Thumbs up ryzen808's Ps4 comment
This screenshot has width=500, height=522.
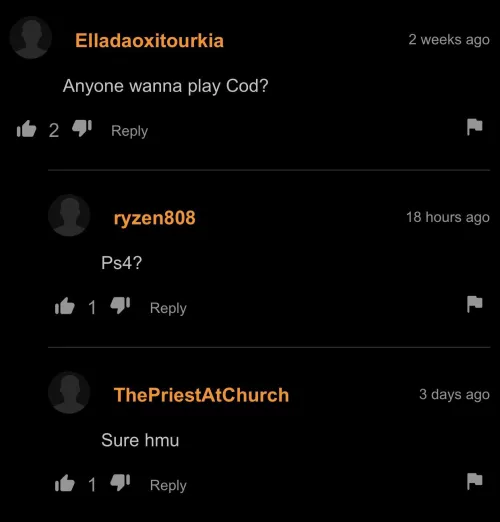pos(65,306)
